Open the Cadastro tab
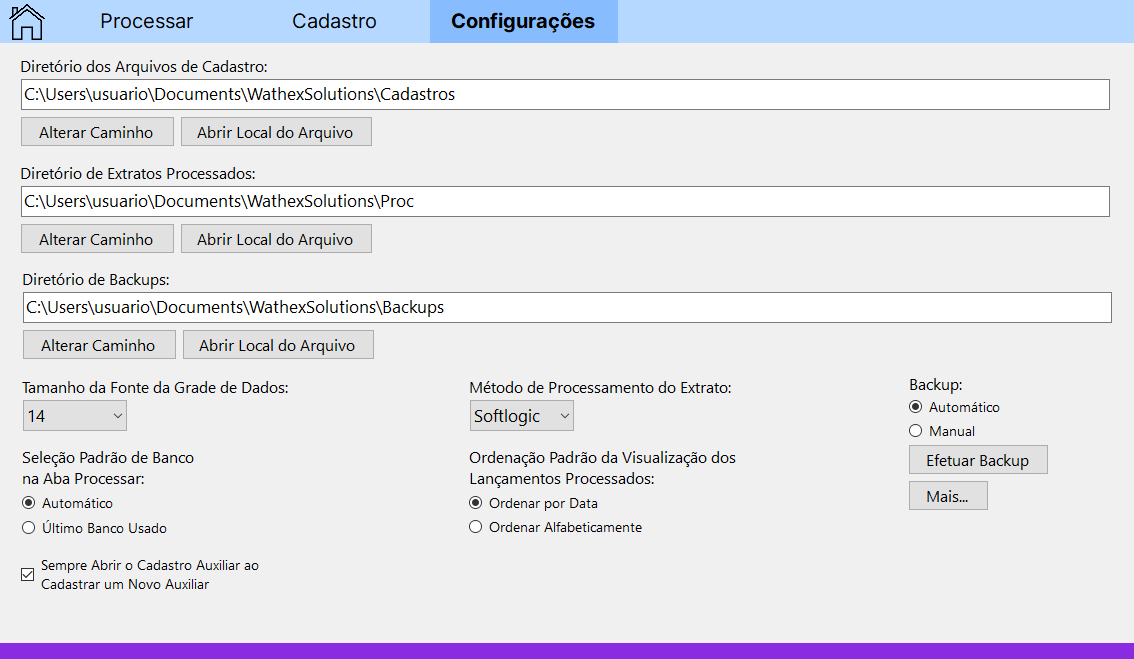Image resolution: width=1134 pixels, height=659 pixels. tap(334, 21)
